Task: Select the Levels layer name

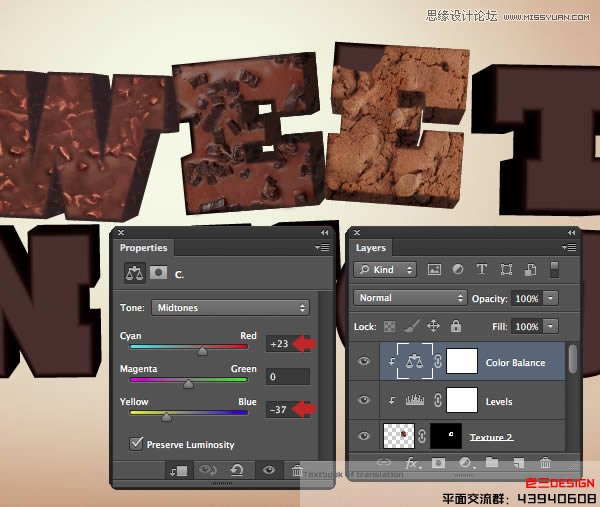Action: click(x=499, y=401)
